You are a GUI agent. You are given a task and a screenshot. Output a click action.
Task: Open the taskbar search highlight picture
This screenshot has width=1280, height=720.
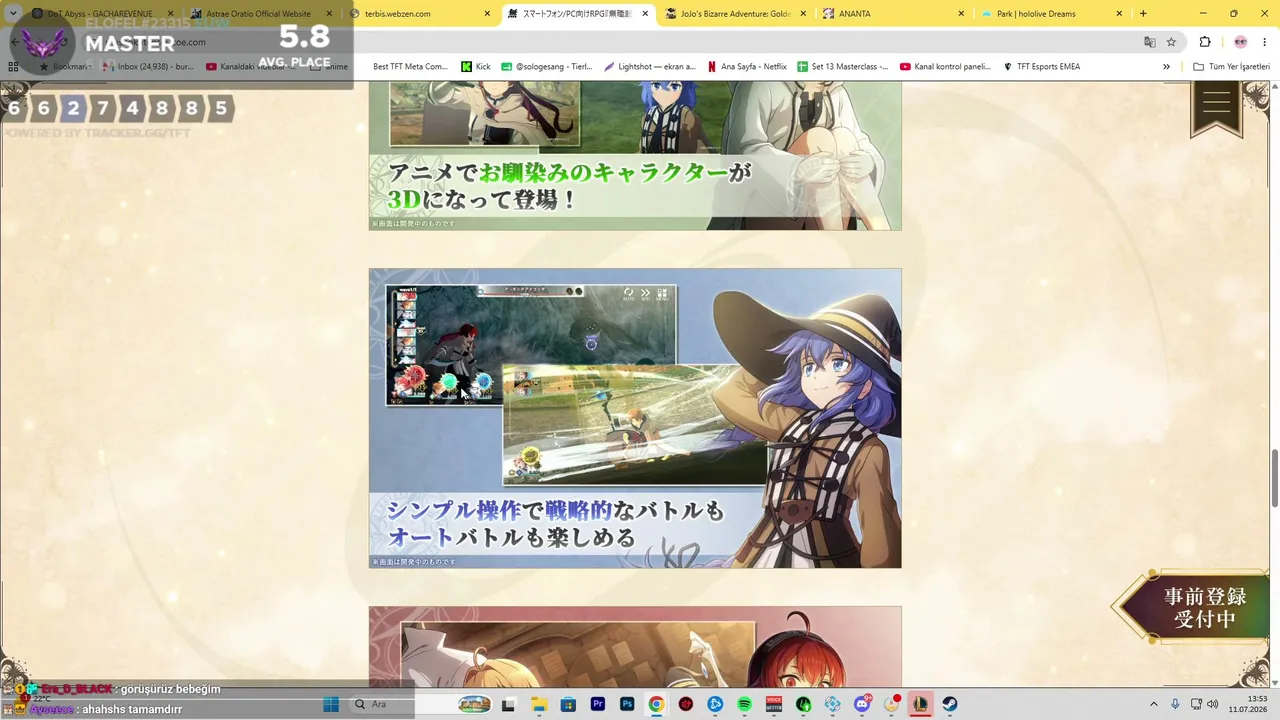click(x=474, y=704)
